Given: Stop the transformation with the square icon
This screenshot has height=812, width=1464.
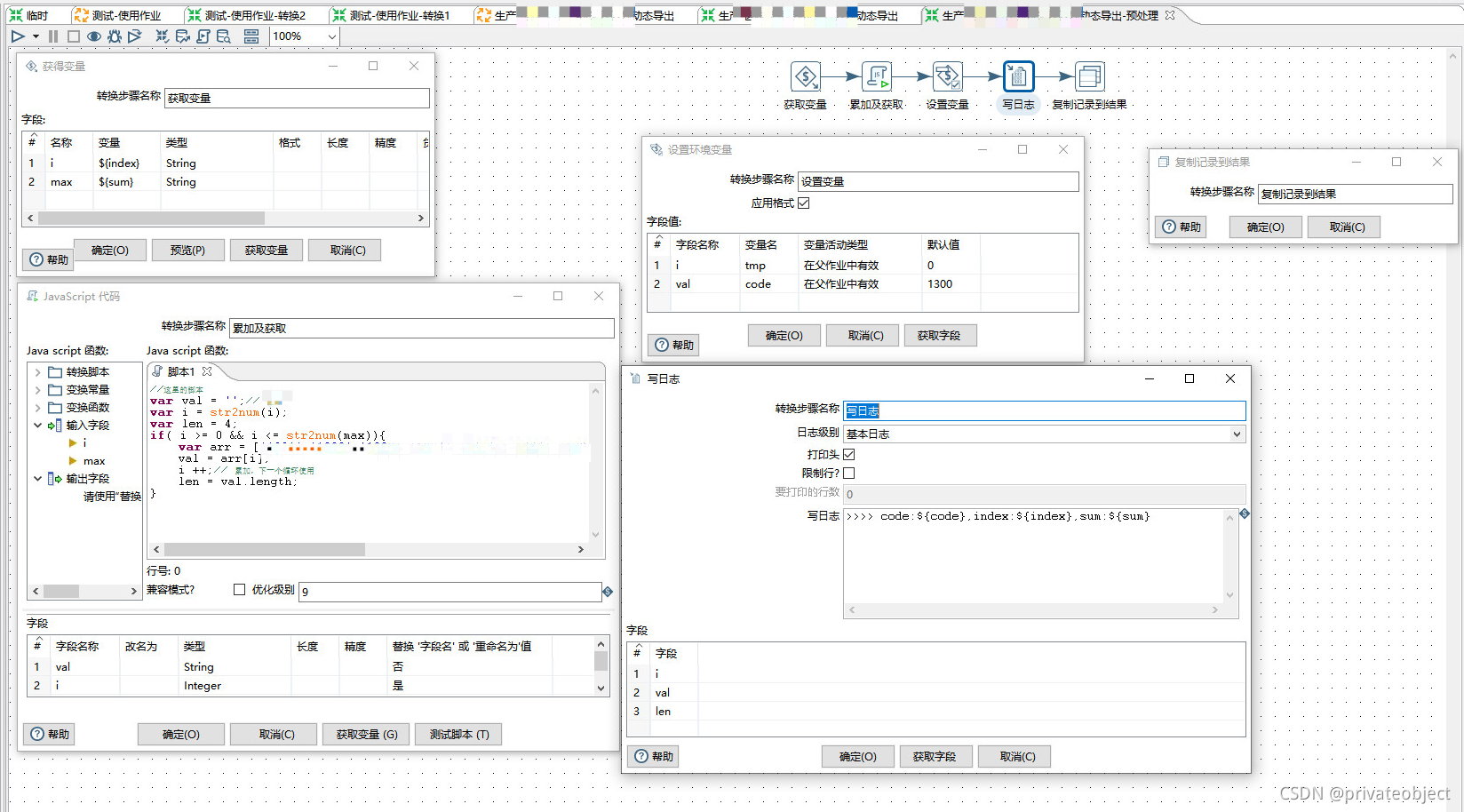Looking at the screenshot, I should [74, 36].
